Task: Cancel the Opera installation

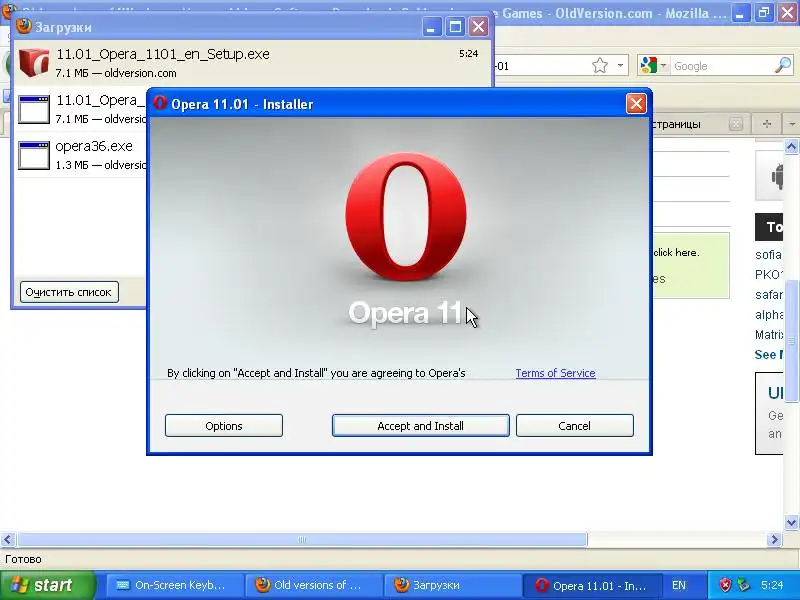Action: (574, 426)
